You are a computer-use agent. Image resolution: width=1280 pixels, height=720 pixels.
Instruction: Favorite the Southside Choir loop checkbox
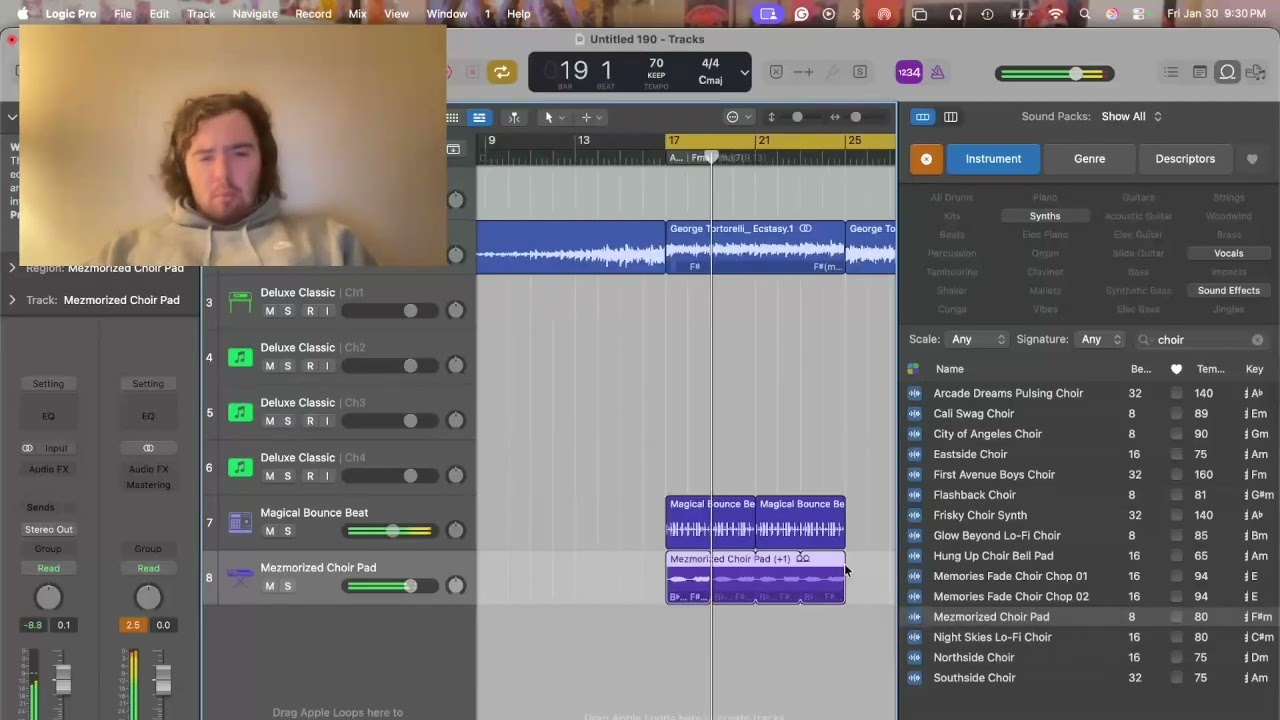[x=1176, y=678]
